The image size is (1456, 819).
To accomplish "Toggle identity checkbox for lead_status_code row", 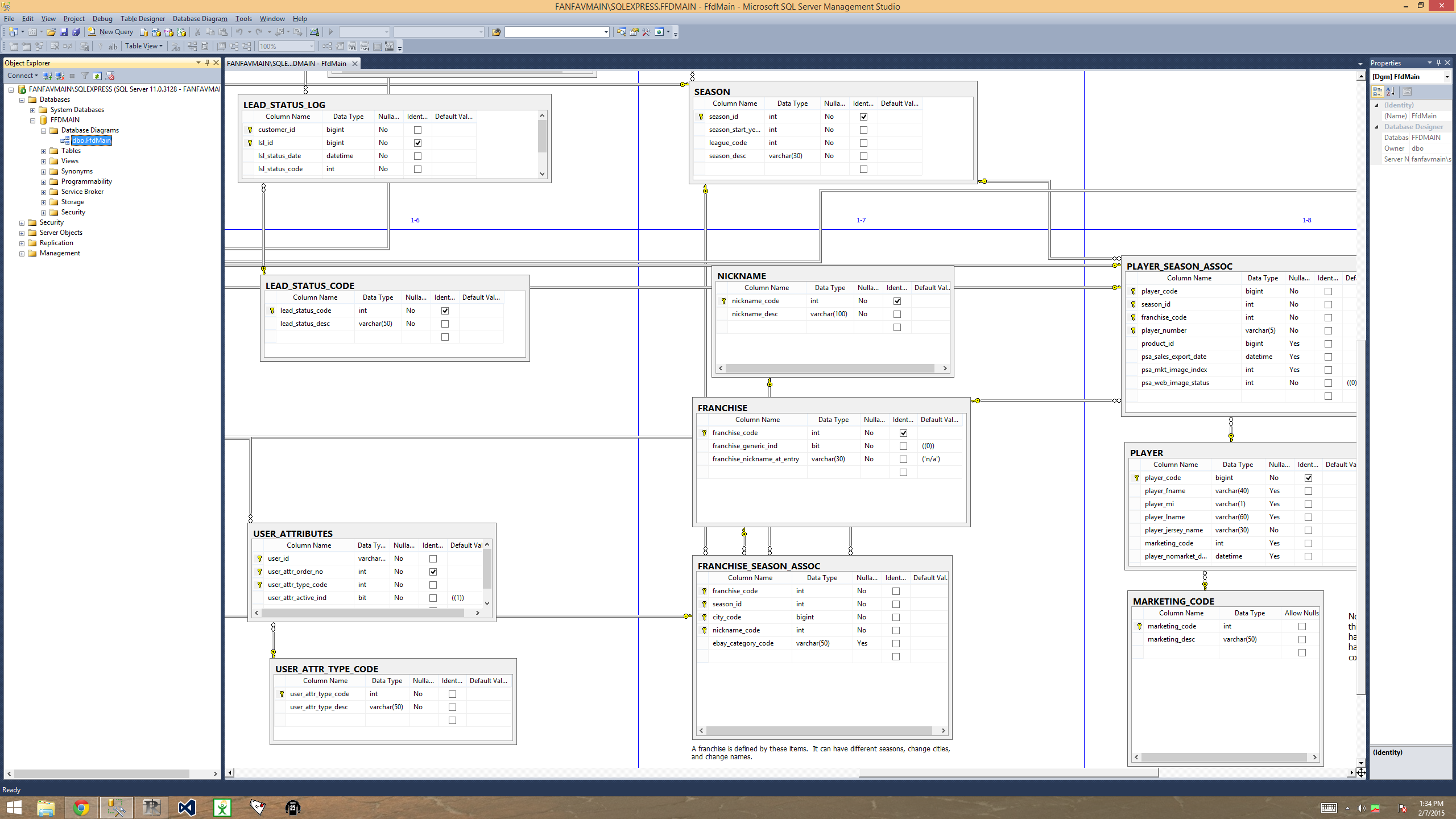I will point(445,311).
